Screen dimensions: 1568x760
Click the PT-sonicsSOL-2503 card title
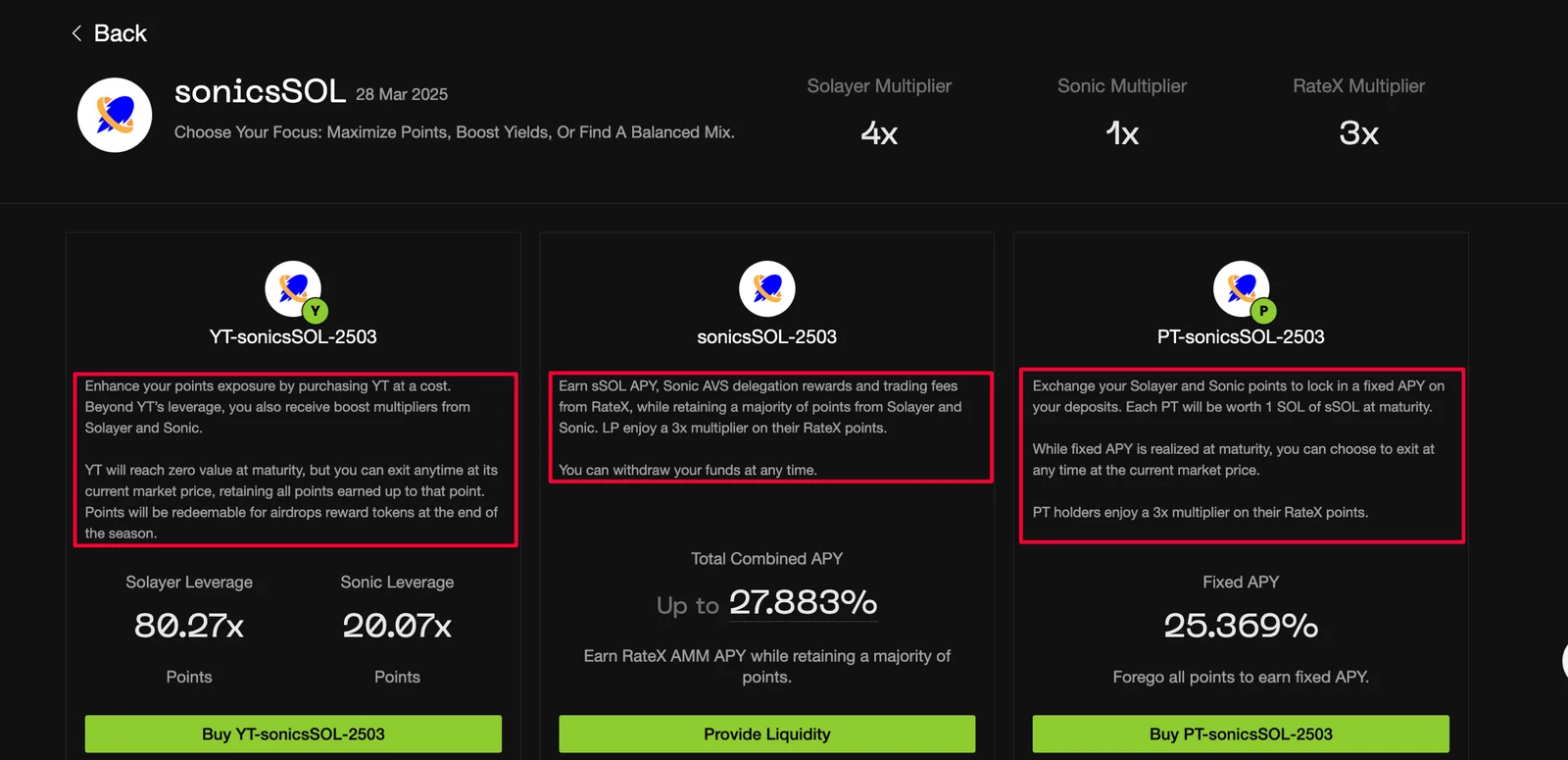(x=1241, y=336)
